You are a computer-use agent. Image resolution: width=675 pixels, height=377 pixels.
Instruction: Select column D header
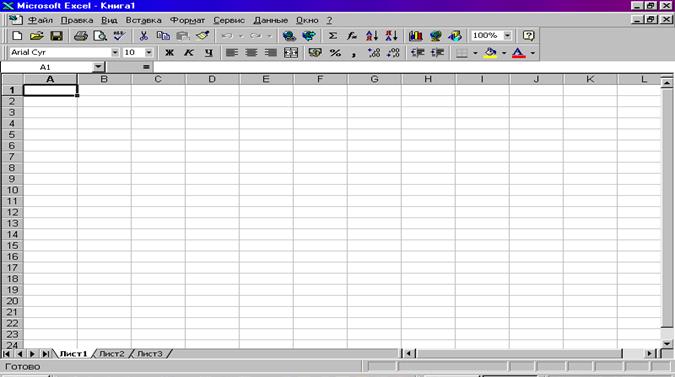pyautogui.click(x=212, y=79)
